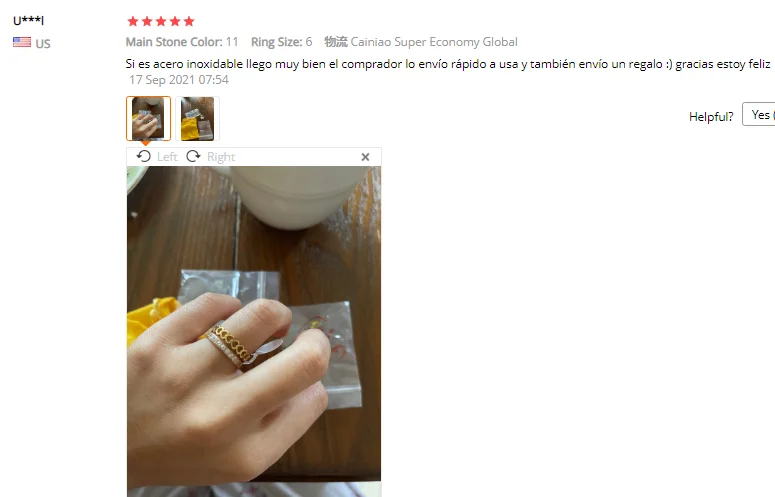Click the US country label
This screenshot has height=497, width=775.
point(43,43)
